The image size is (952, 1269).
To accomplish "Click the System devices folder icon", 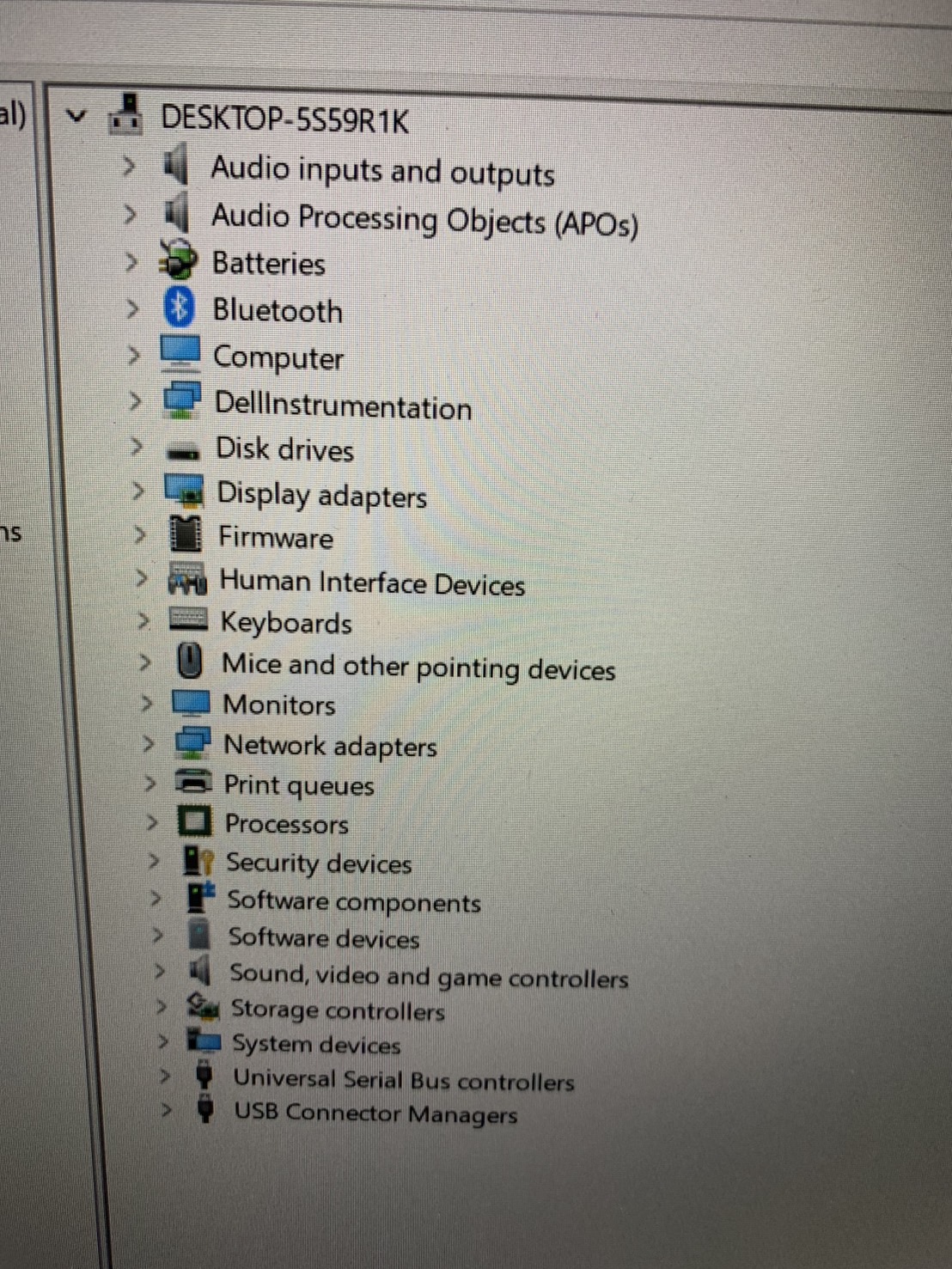I will [204, 1041].
